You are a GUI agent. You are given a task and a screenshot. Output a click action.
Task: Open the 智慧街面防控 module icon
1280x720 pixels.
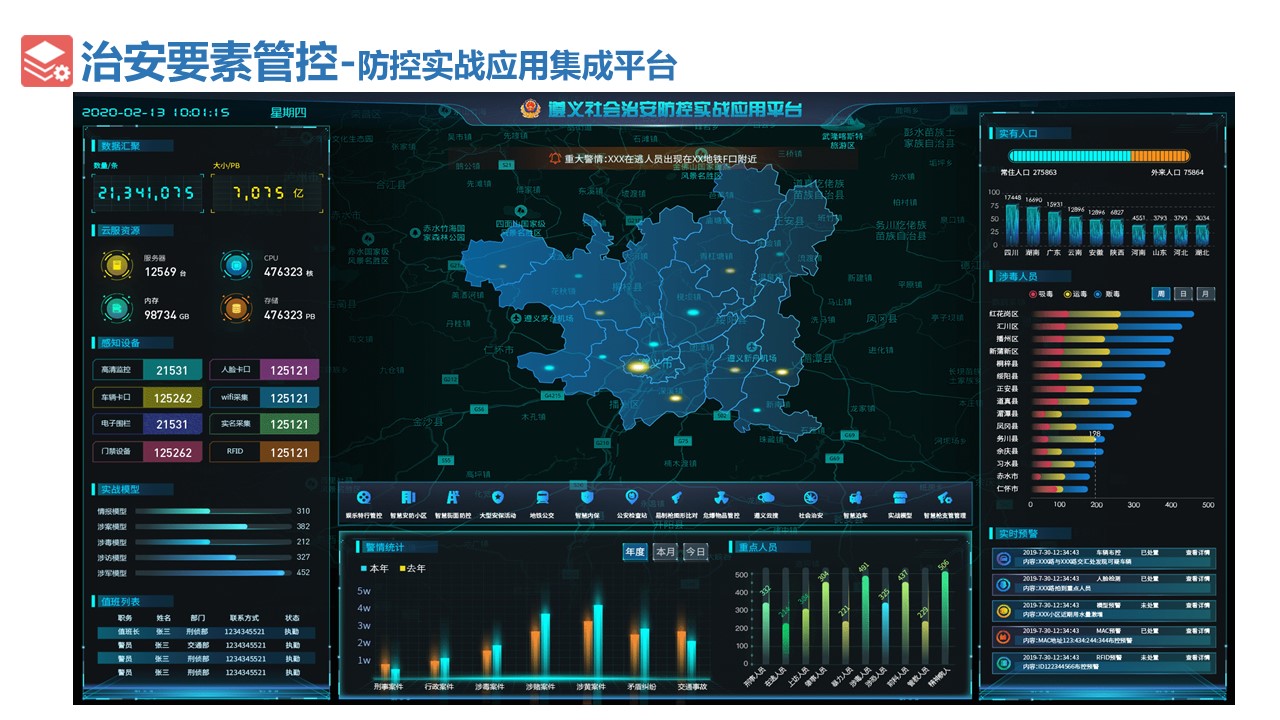coord(453,498)
